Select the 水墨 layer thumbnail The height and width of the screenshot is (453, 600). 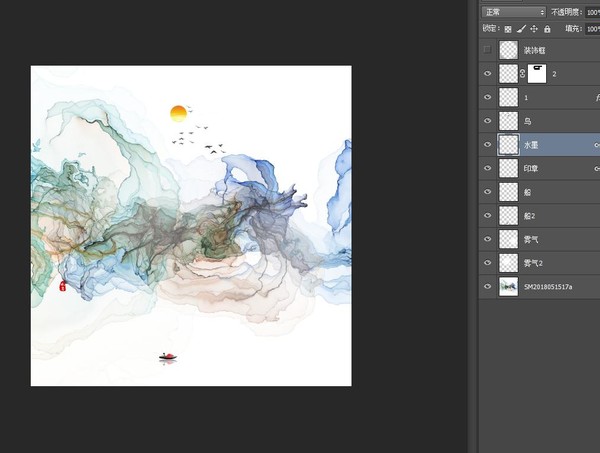509,145
